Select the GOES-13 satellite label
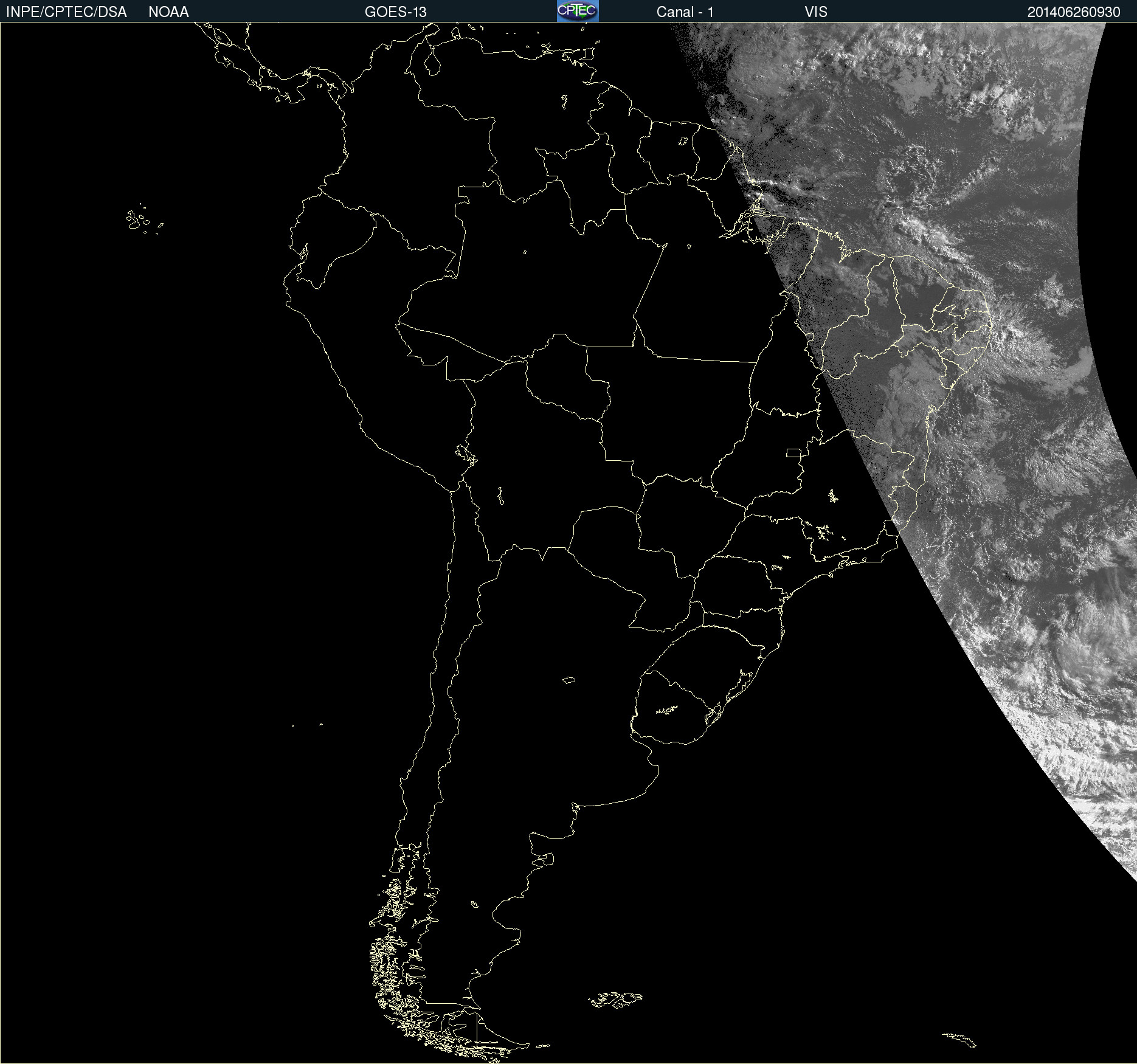The height and width of the screenshot is (1064, 1137). 395,12
